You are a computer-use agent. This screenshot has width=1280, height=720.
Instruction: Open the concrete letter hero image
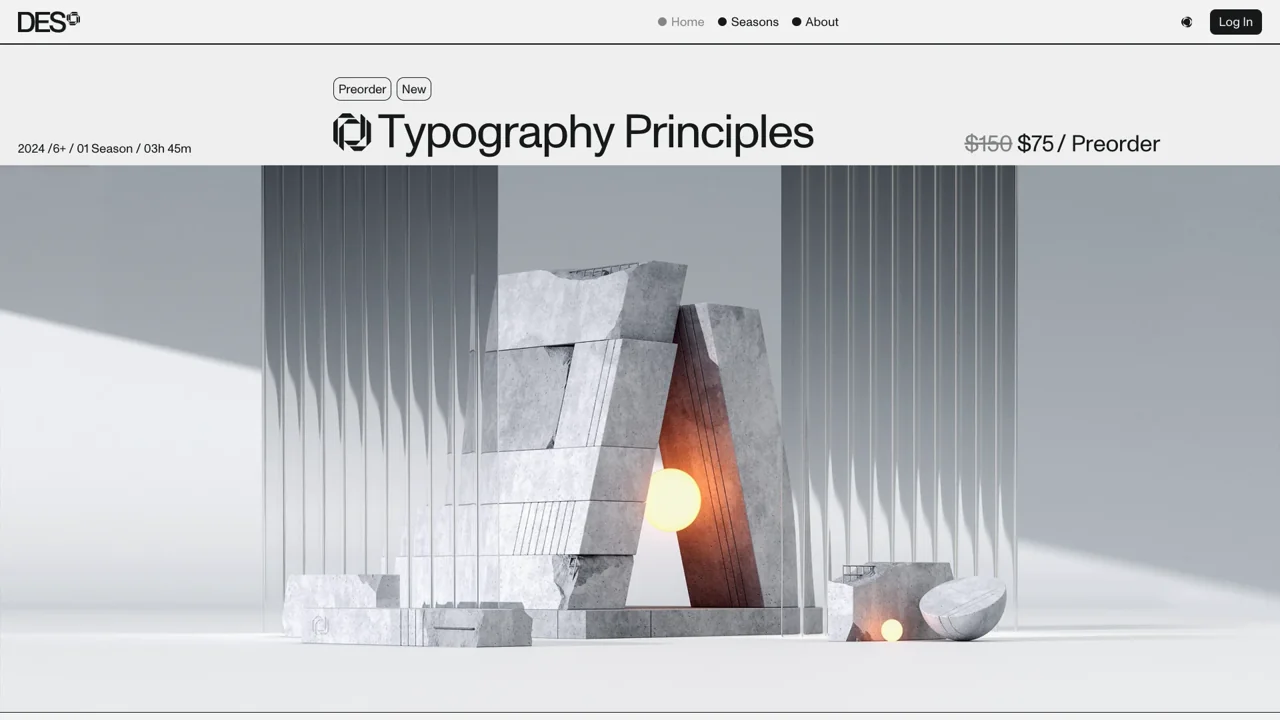pos(640,438)
